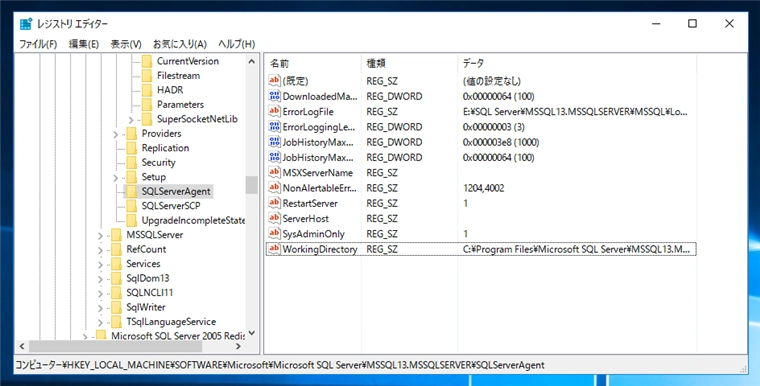760x386 pixels.
Task: Sort by the データ column header
Action: coord(577,63)
